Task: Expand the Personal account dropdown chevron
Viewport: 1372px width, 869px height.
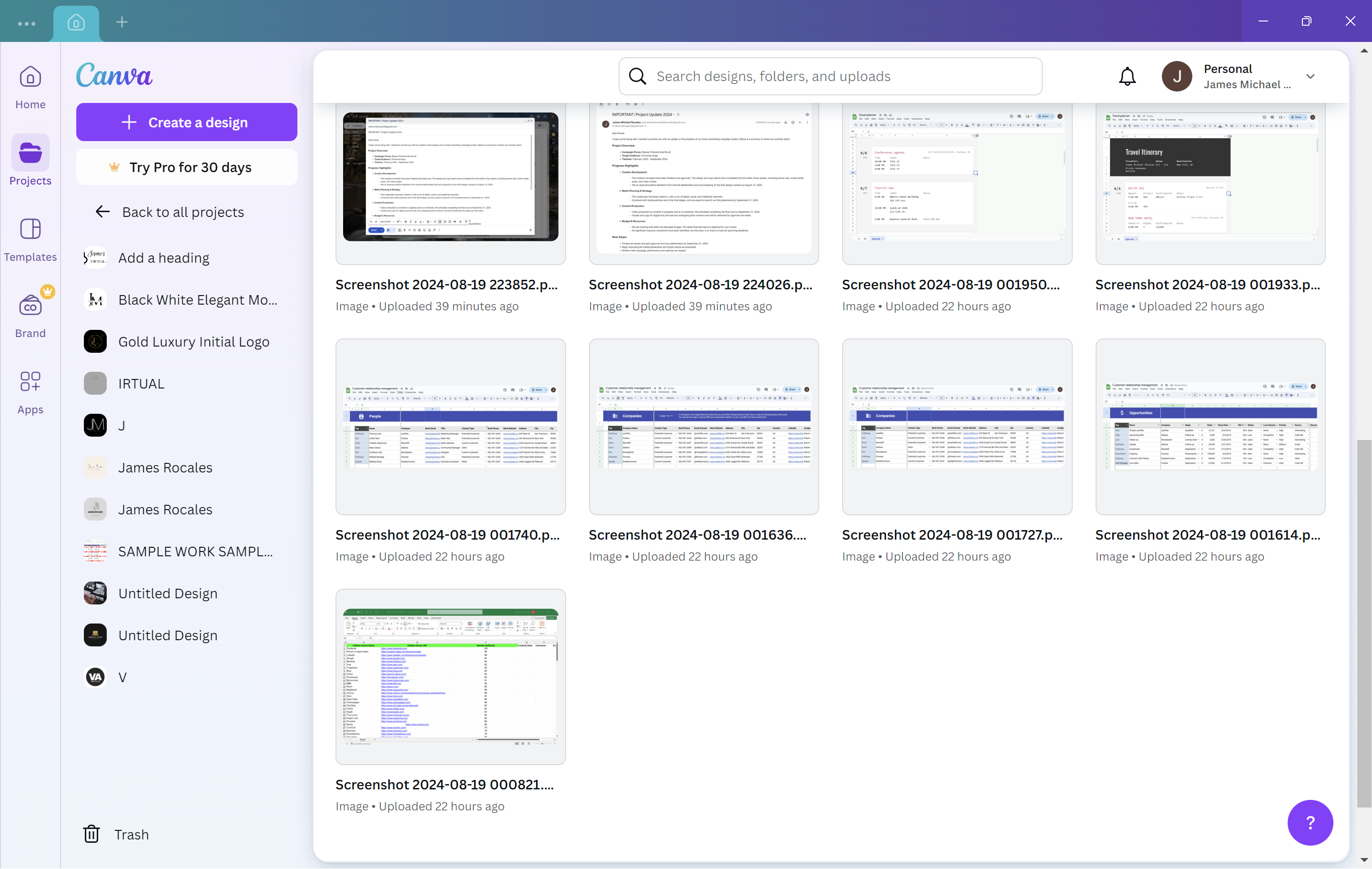Action: pyautogui.click(x=1310, y=76)
